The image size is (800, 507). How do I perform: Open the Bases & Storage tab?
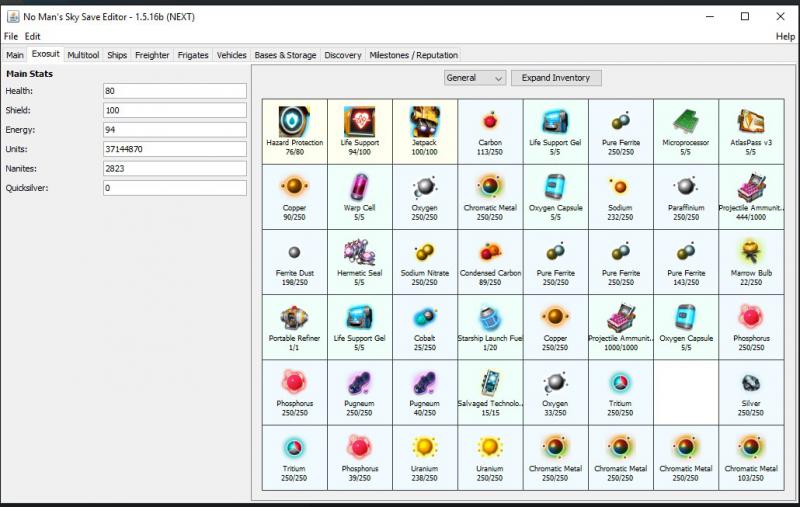click(x=285, y=55)
